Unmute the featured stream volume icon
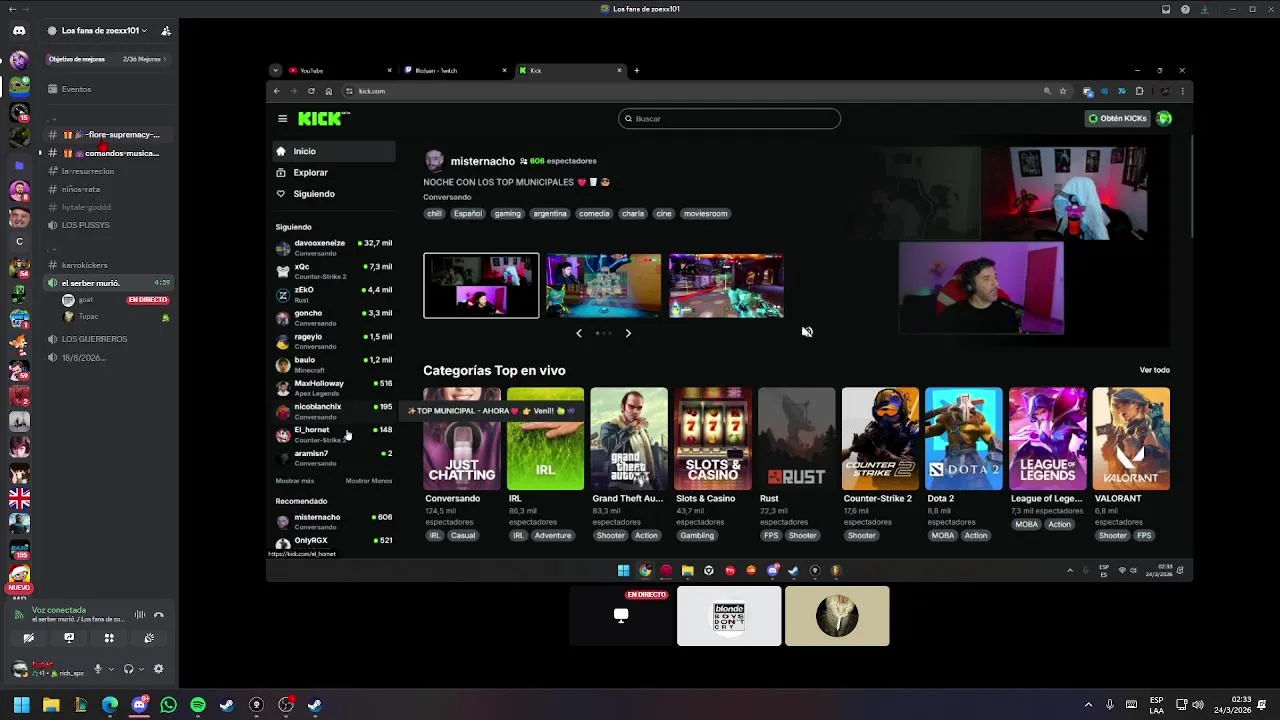Image resolution: width=1280 pixels, height=720 pixels. click(x=807, y=332)
